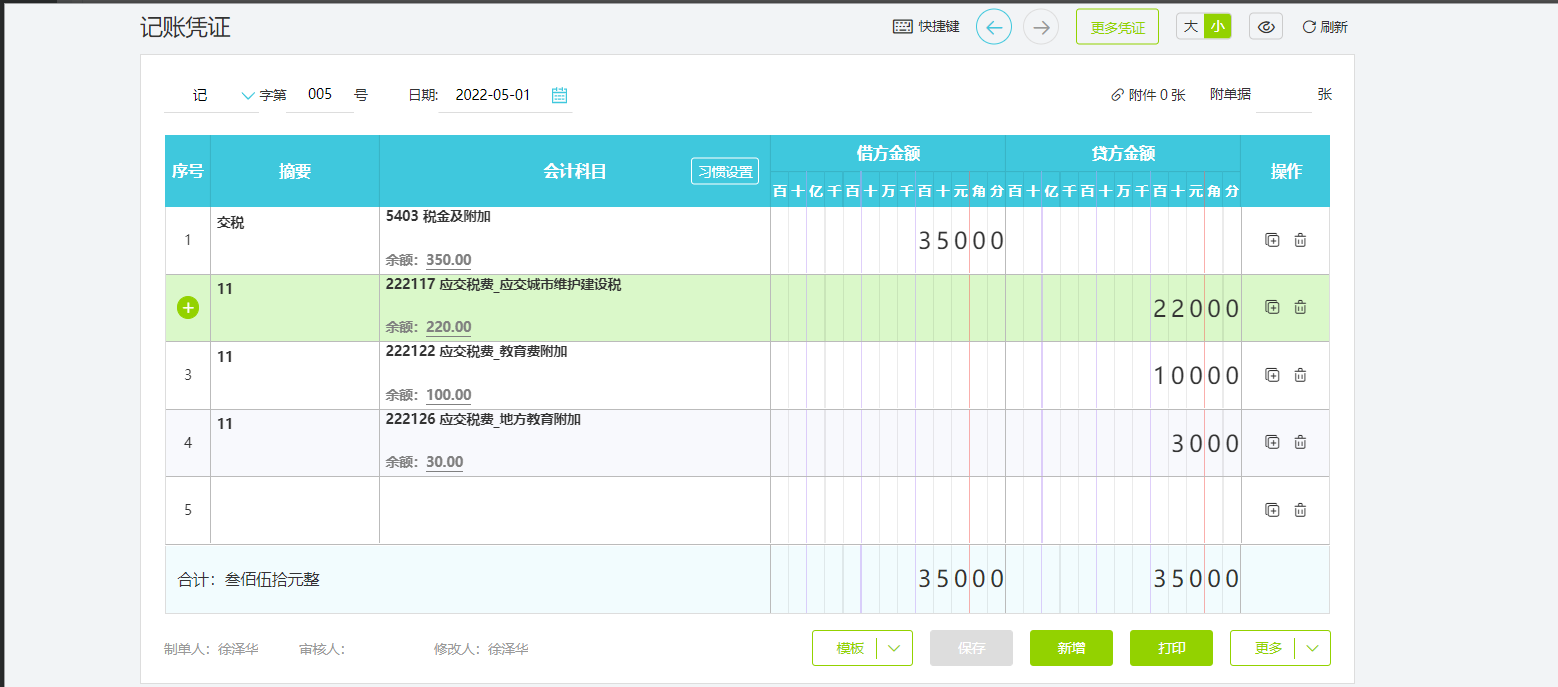Click the 新增 button
Viewport: 1558px width, 687px height.
coord(1071,648)
